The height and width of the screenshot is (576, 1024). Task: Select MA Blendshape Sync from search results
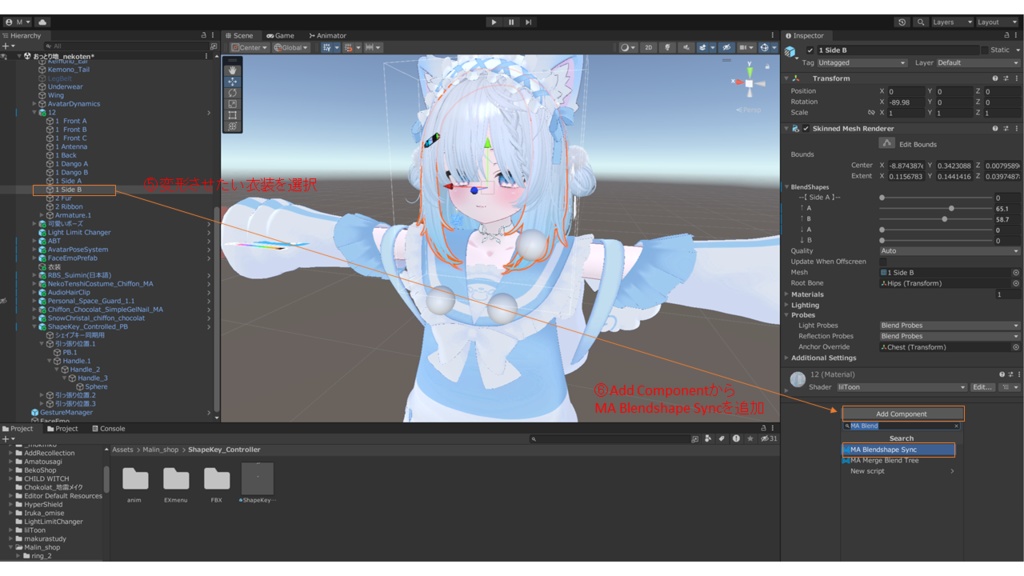pos(899,450)
